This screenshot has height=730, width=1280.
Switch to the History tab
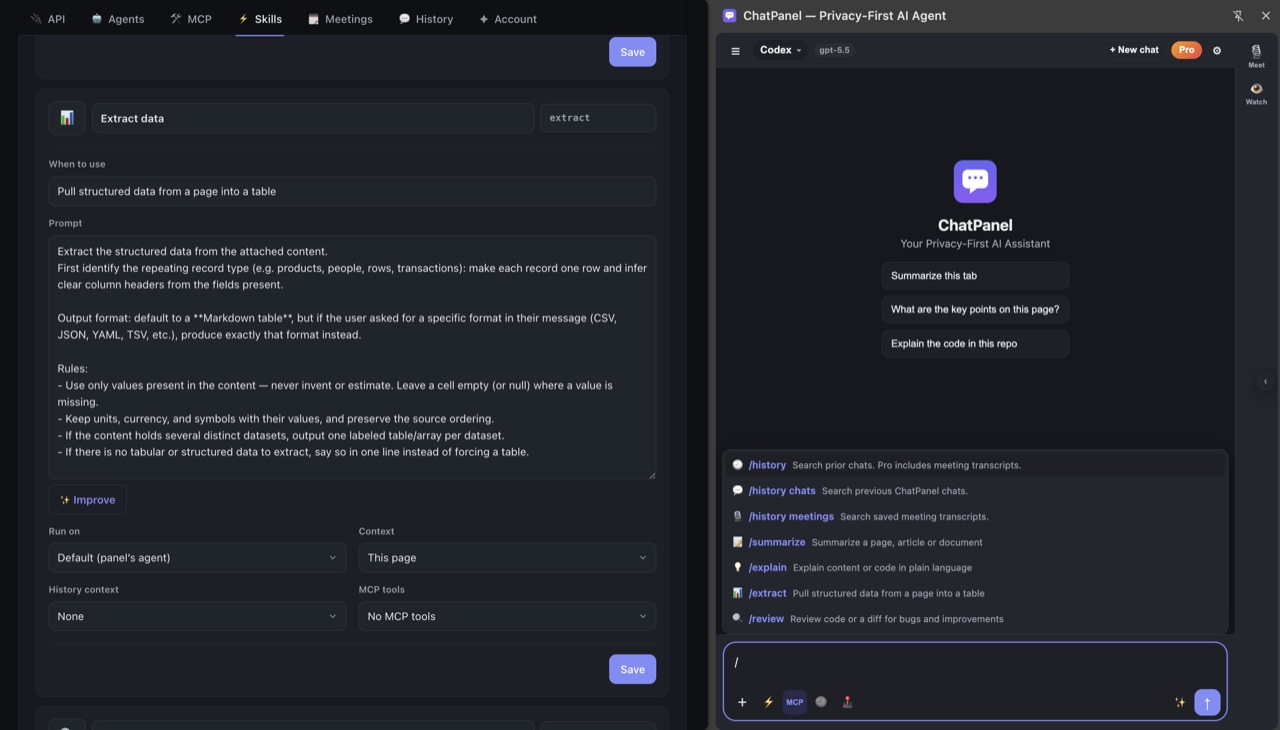click(426, 19)
